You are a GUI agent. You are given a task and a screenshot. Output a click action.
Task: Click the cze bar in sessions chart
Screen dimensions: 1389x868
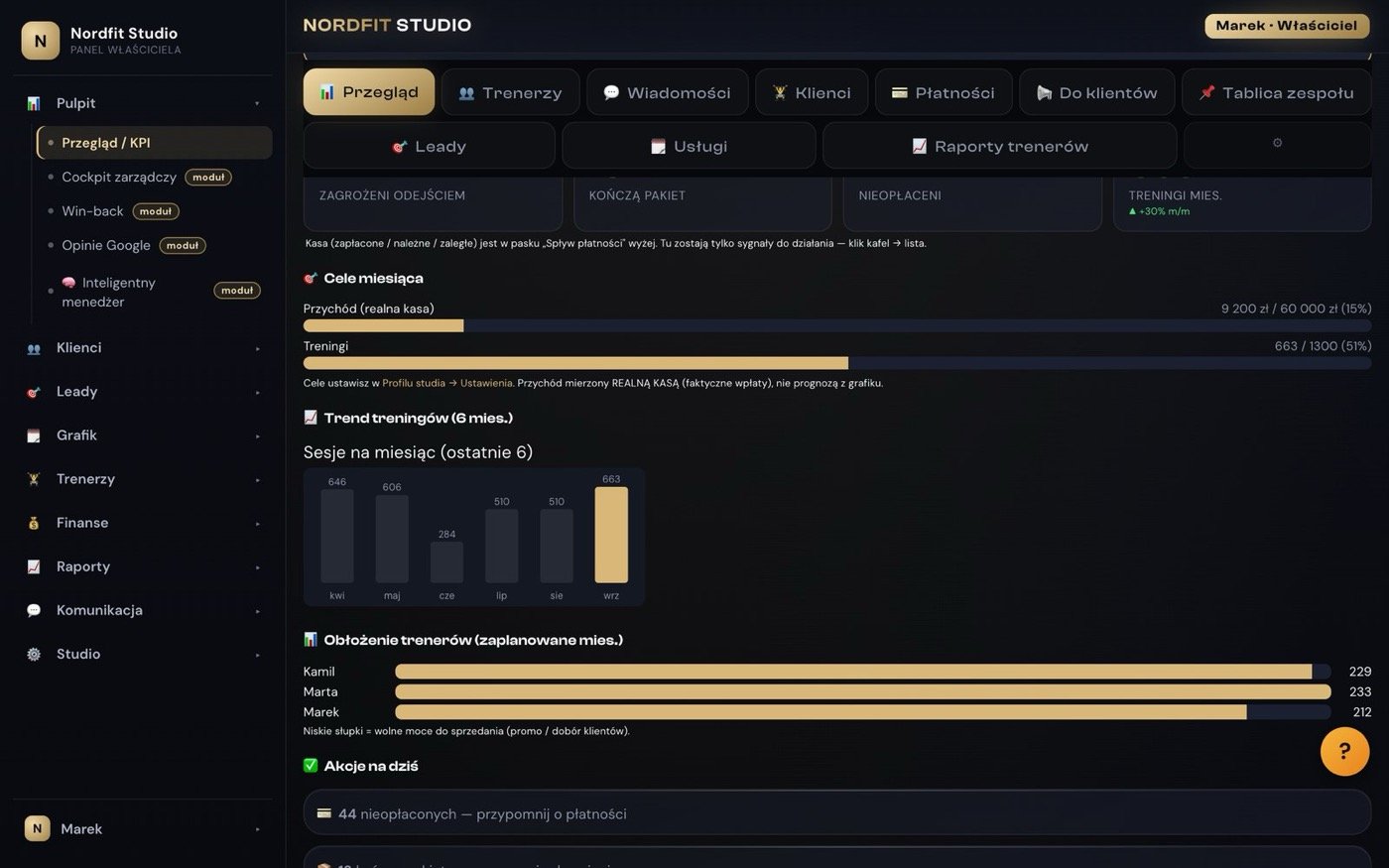[x=446, y=562]
